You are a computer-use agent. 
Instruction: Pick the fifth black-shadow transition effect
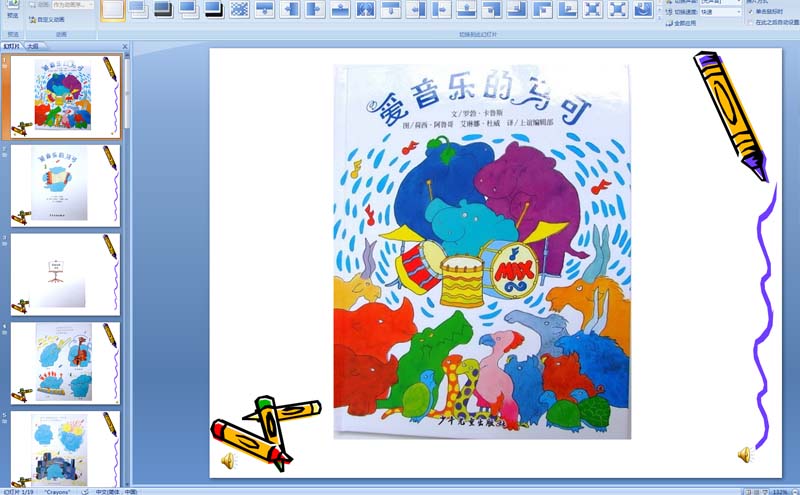pos(214,9)
